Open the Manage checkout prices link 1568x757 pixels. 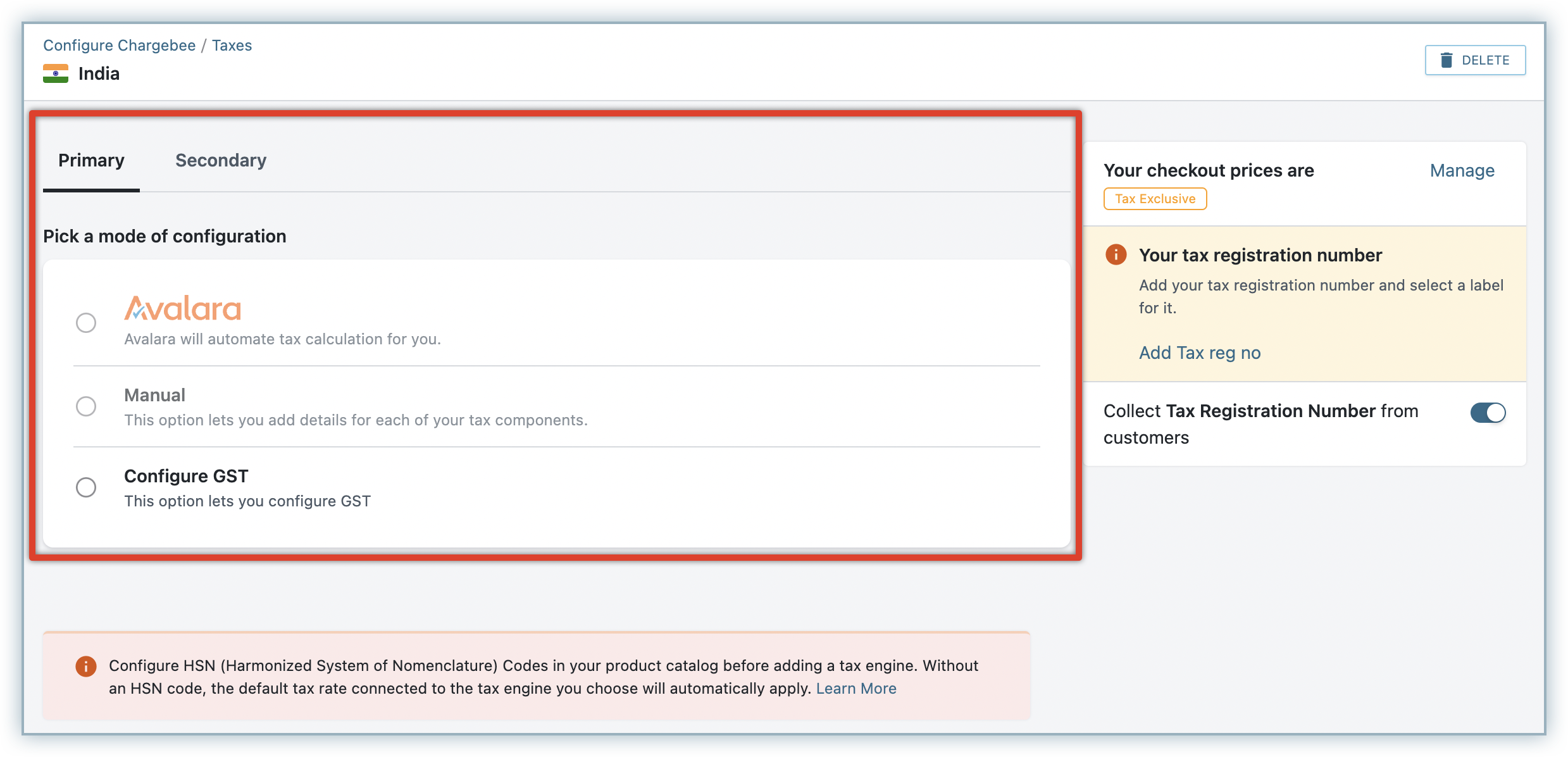[x=1462, y=170]
